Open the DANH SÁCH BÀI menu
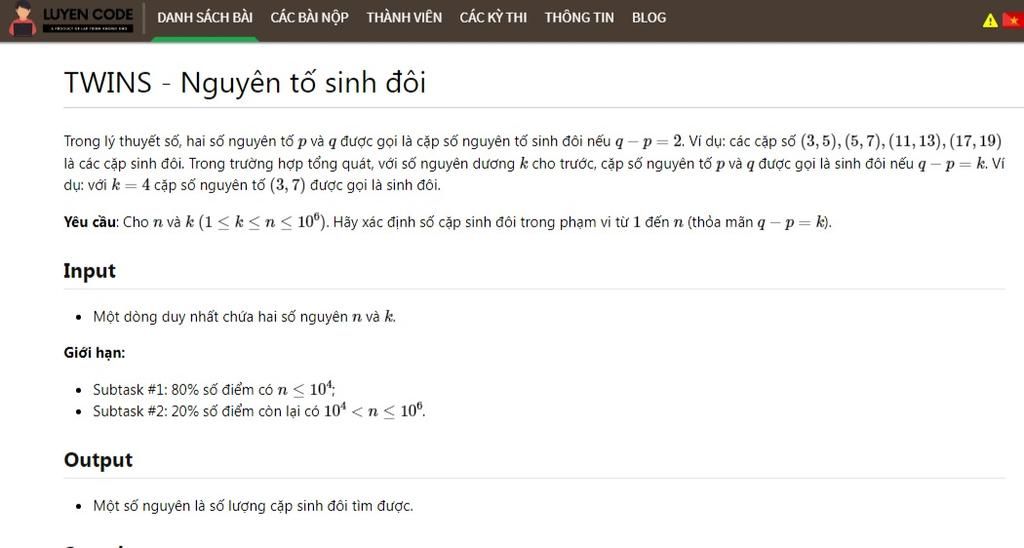This screenshot has width=1024, height=548. 205,18
